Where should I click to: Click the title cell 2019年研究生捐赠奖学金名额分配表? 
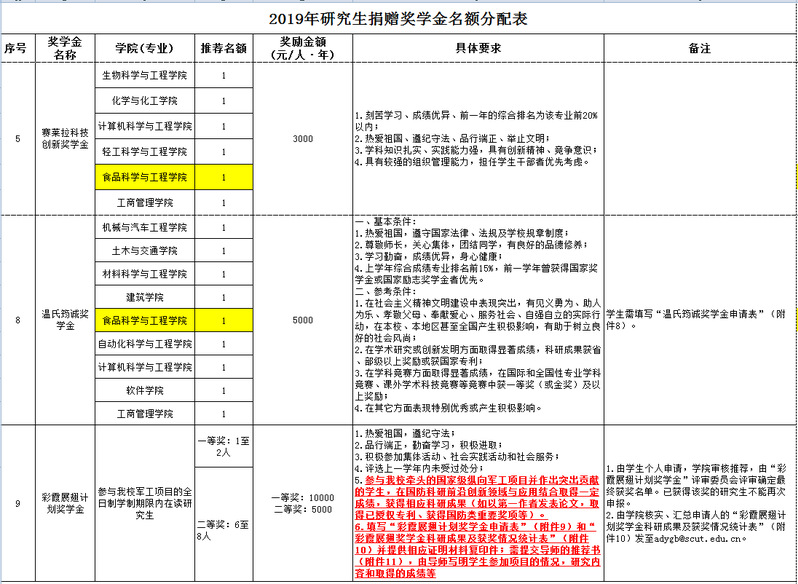pos(398,18)
